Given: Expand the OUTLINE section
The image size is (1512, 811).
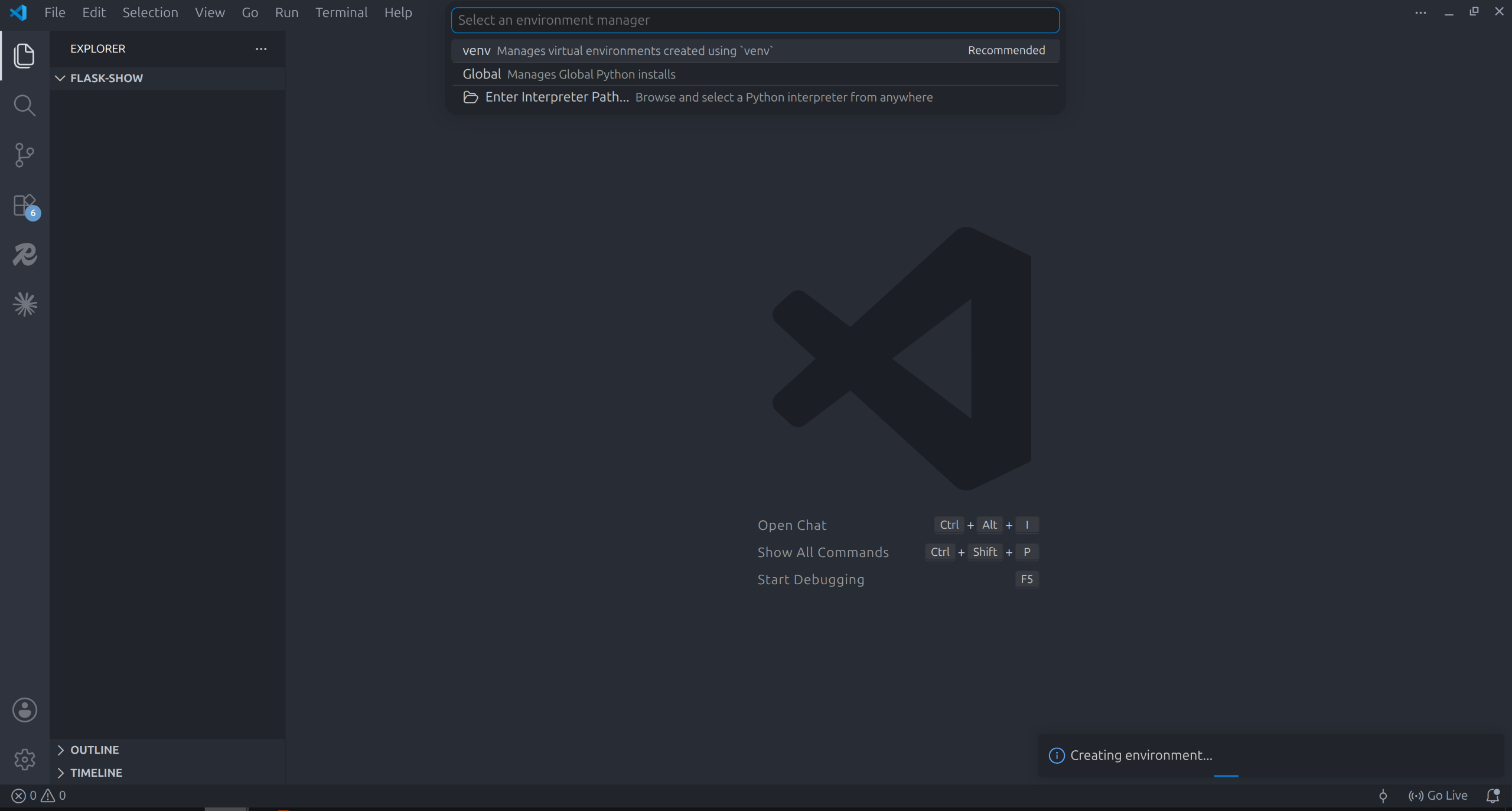Looking at the screenshot, I should coord(167,750).
